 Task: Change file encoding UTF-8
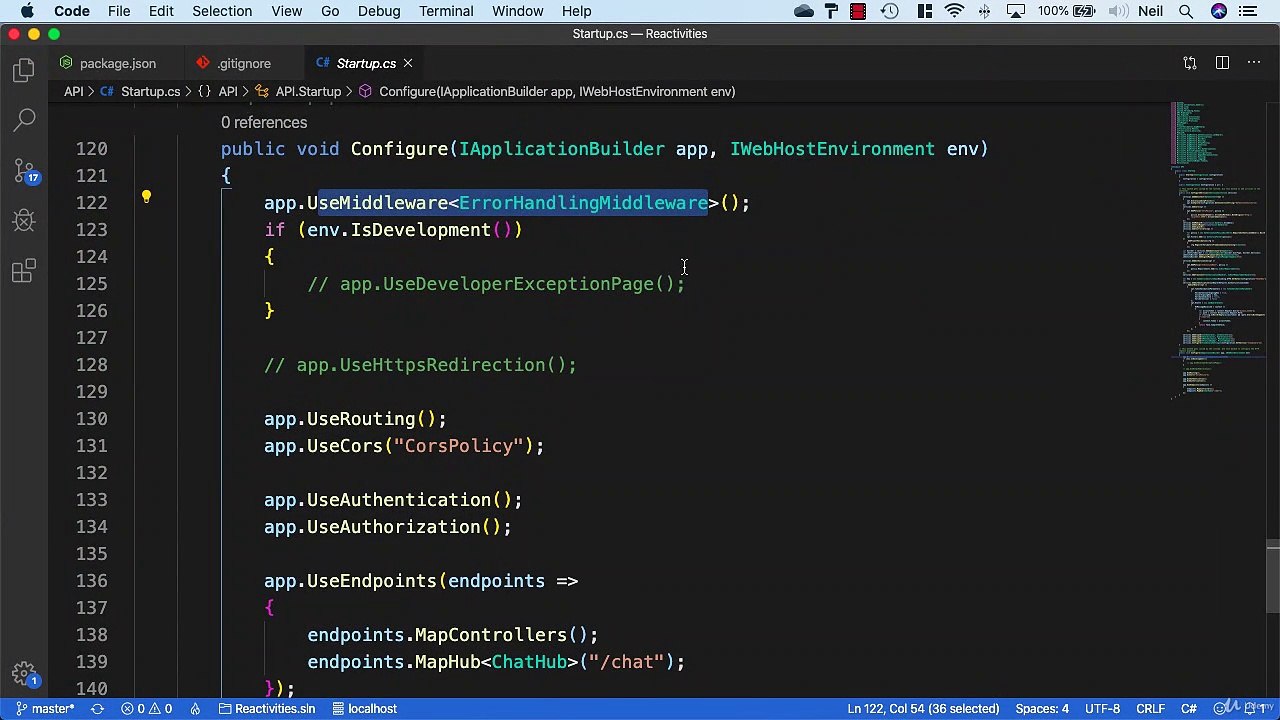[x=1102, y=708]
